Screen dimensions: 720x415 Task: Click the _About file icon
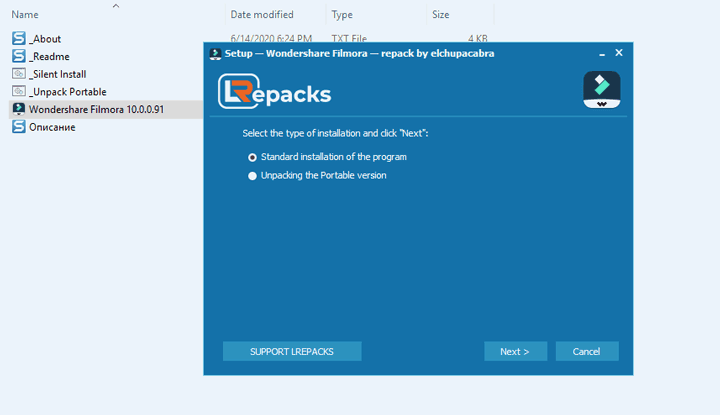coord(18,38)
